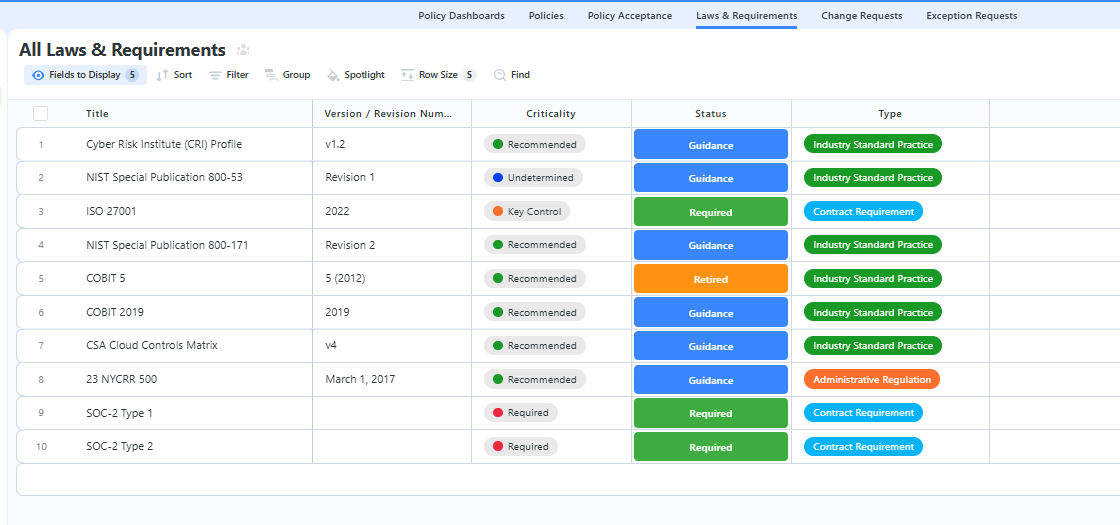The image size is (1120, 525).
Task: Open CSA Cloud Controls Matrix record
Action: 151,345
